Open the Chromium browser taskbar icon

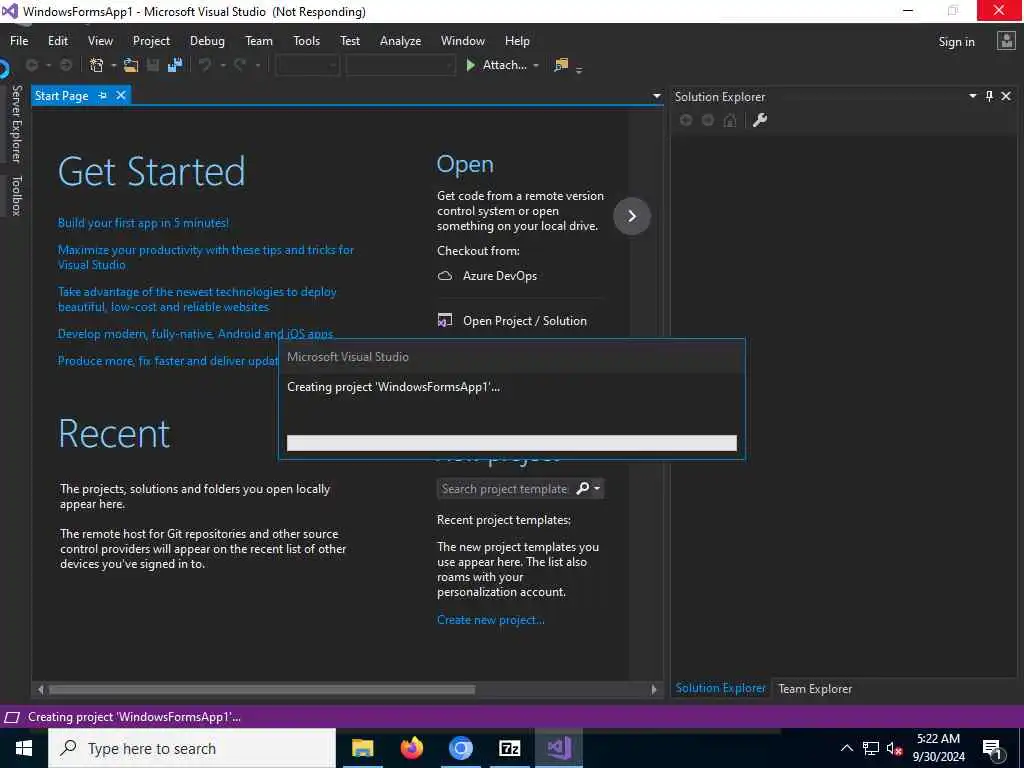tap(460, 748)
